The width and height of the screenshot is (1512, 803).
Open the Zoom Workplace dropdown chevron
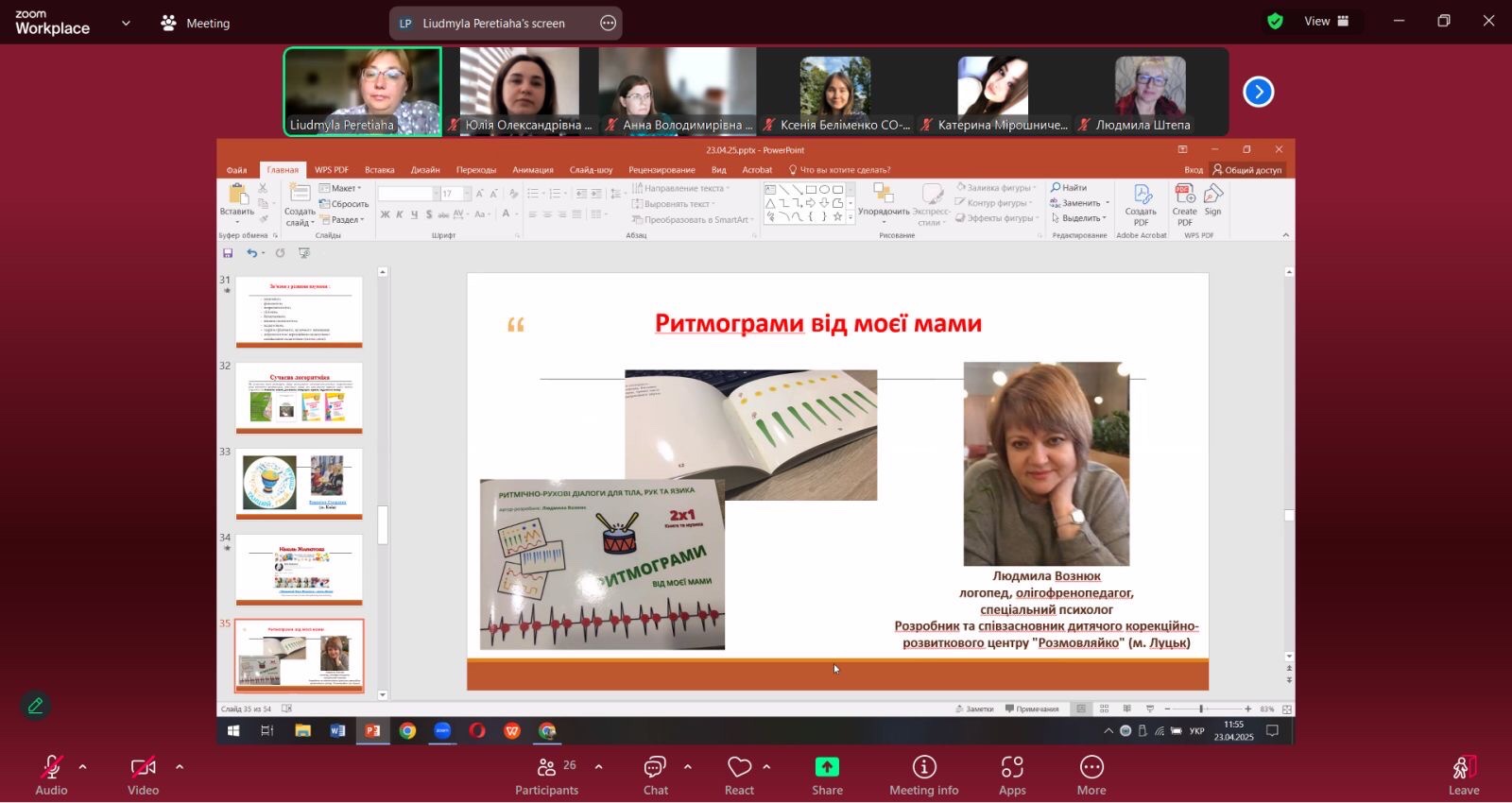click(x=126, y=23)
